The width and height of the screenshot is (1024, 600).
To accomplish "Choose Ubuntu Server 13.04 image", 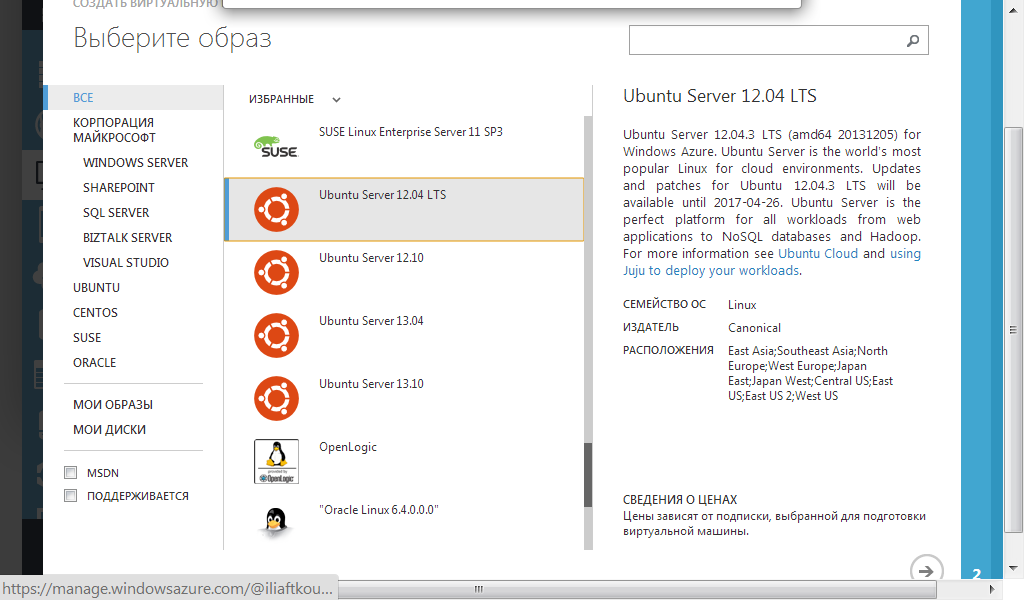I will point(404,336).
